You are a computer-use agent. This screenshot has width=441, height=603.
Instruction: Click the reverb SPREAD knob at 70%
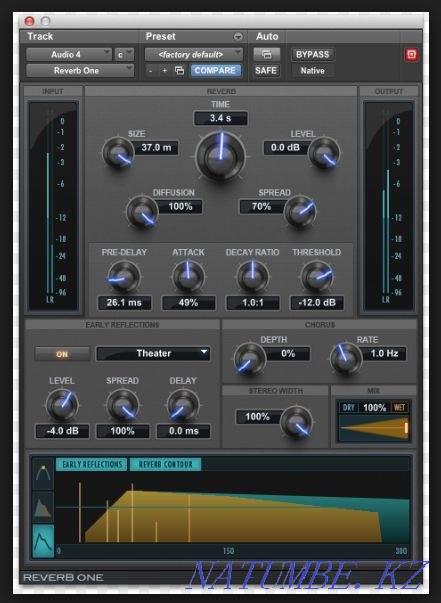300,212
